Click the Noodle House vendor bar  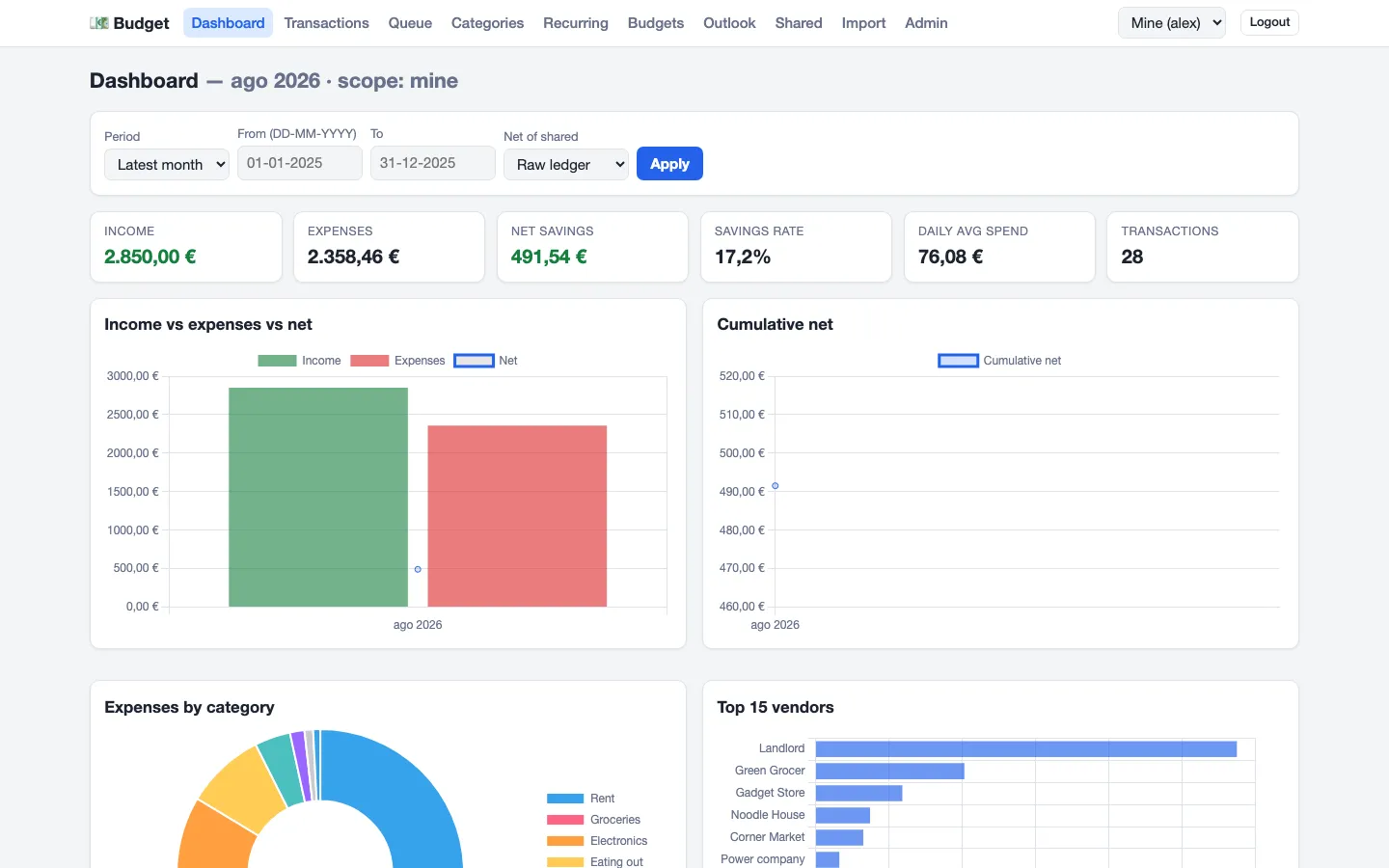[843, 815]
